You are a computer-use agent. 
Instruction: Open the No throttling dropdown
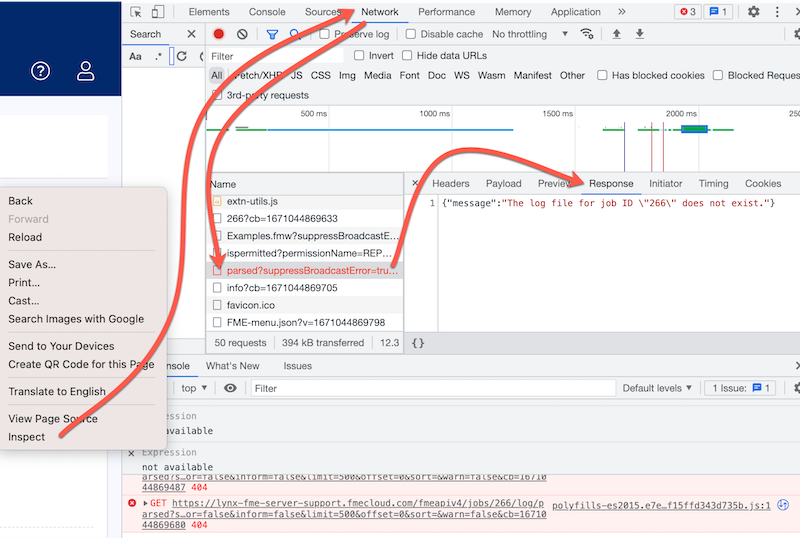point(530,34)
